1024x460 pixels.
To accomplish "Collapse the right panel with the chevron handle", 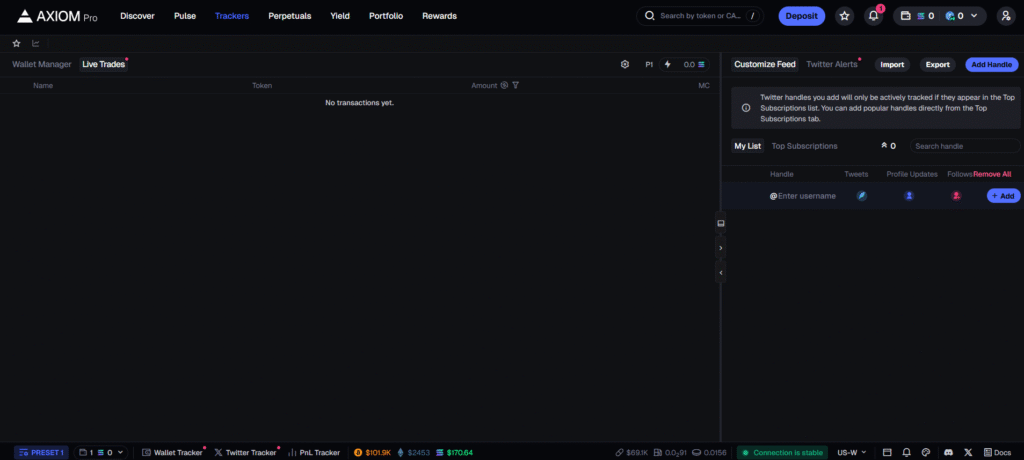I will 721,247.
